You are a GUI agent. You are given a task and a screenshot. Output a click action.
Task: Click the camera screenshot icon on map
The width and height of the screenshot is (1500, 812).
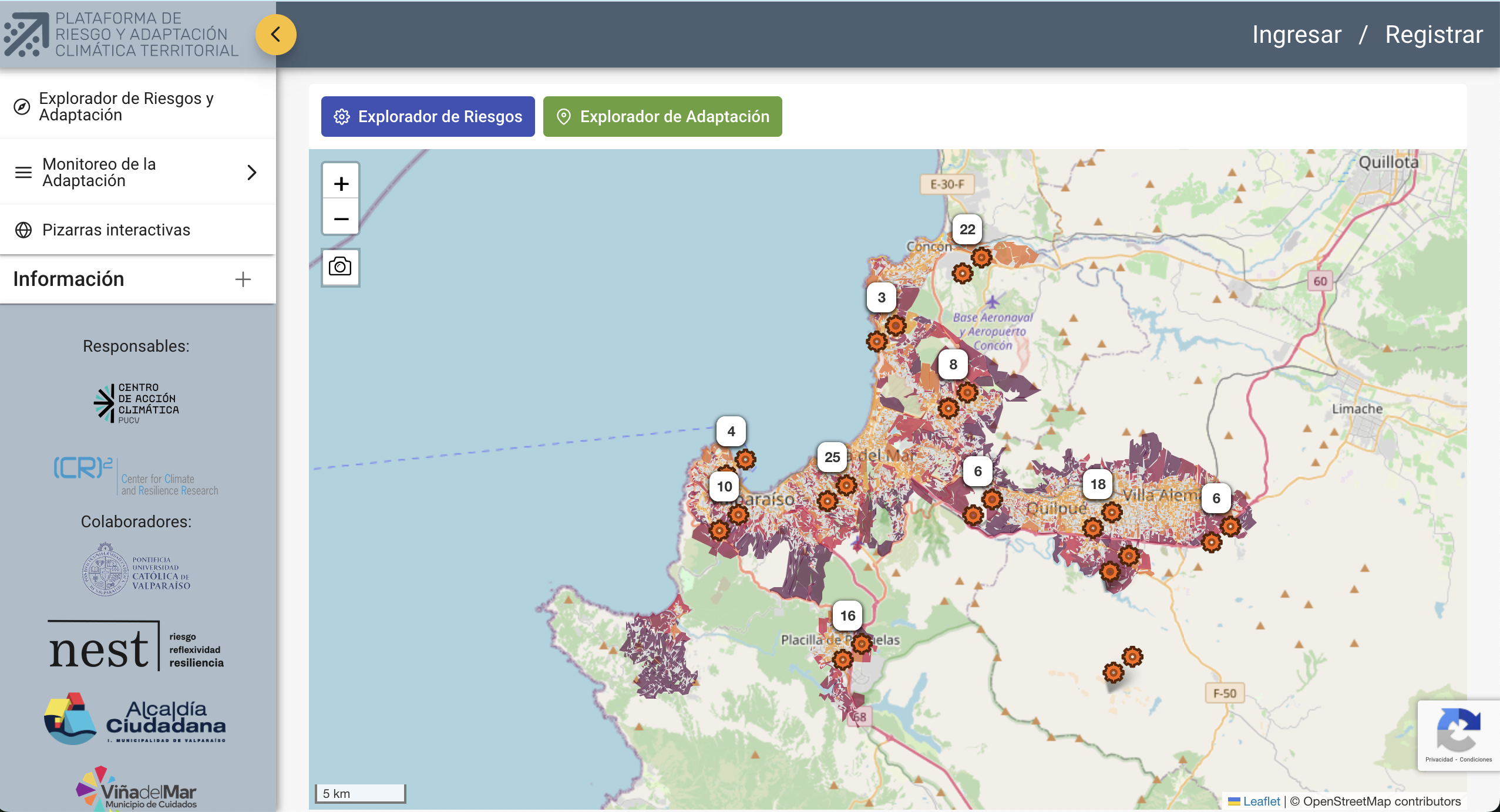[340, 267]
